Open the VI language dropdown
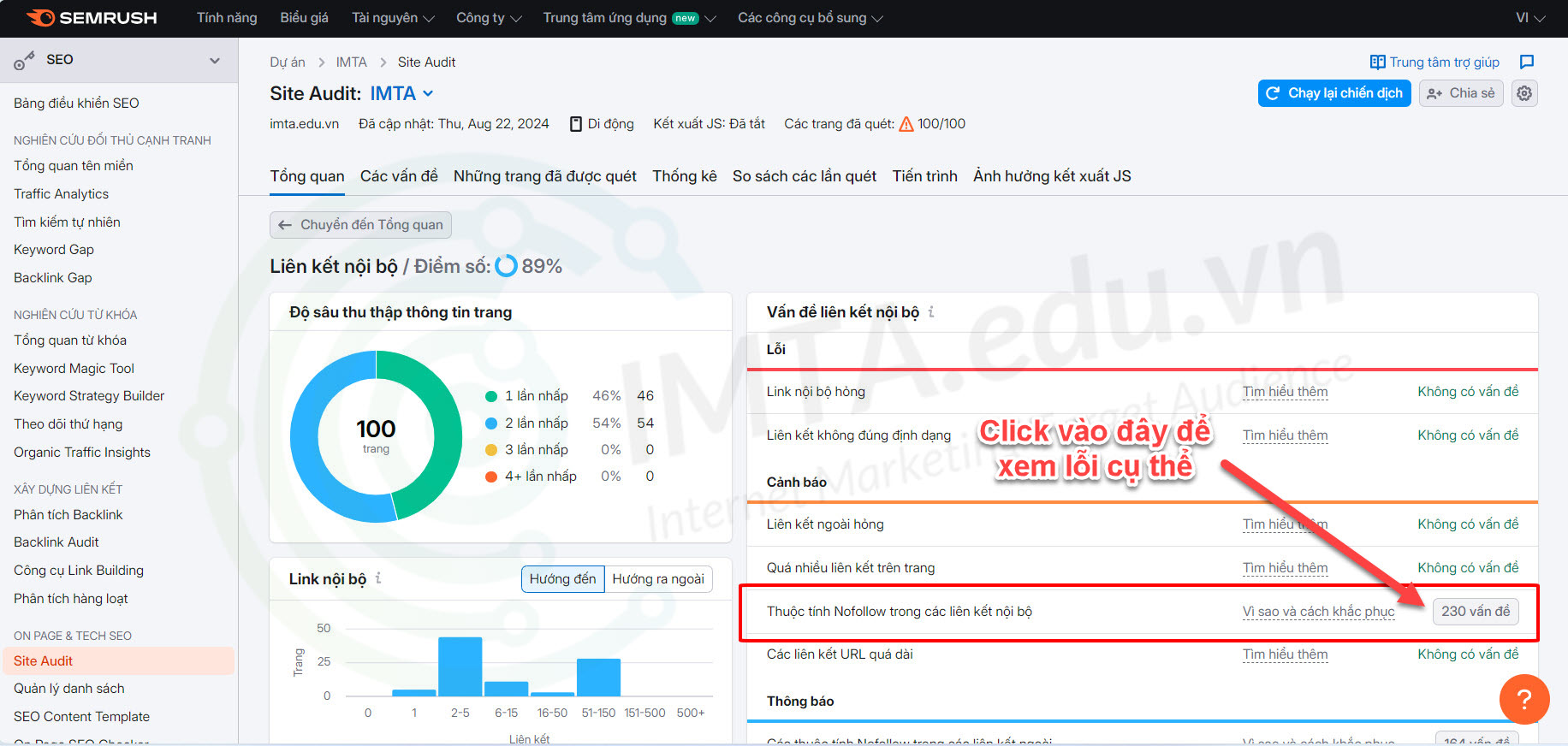Image resolution: width=1568 pixels, height=746 pixels. tap(1530, 18)
